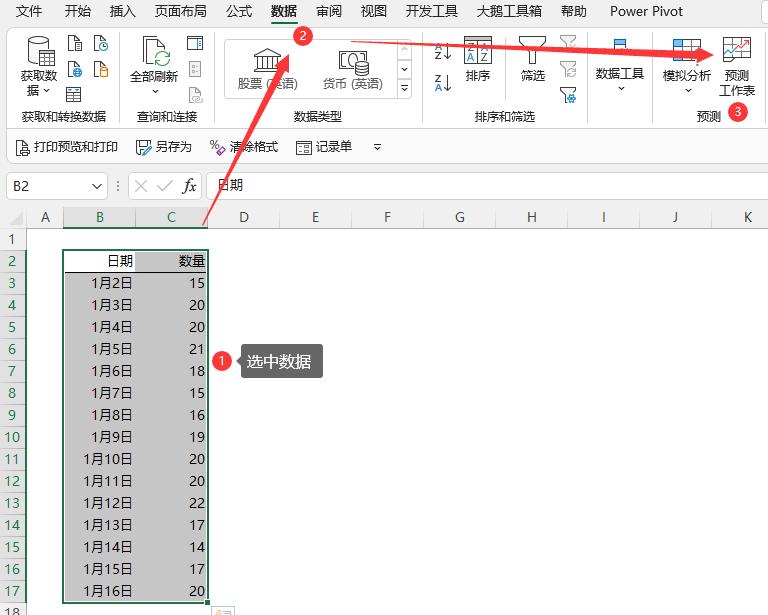Select row 10 header
This screenshot has width=768, height=615.
click(x=12, y=437)
